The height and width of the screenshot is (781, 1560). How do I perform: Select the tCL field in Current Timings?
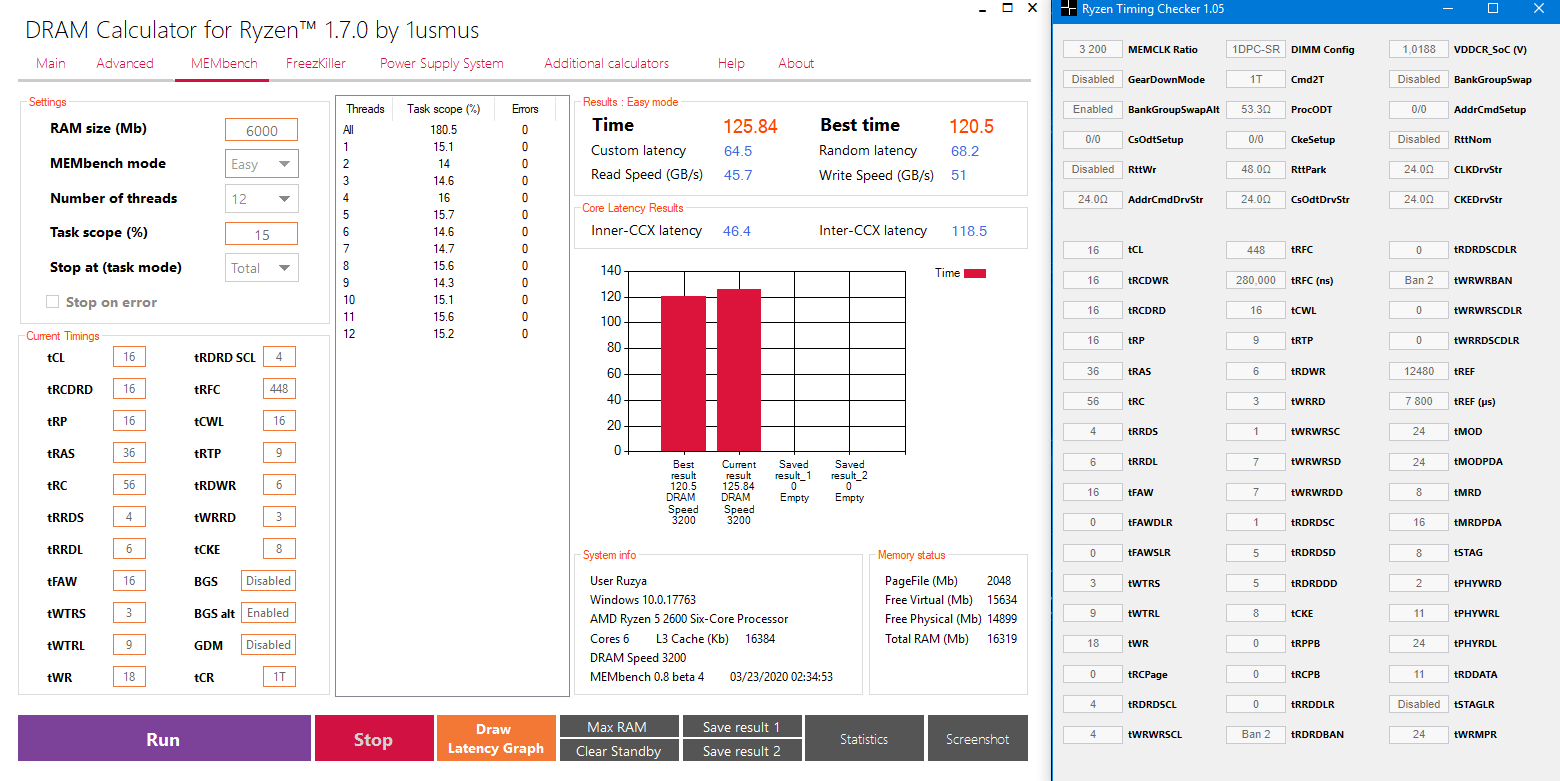(x=129, y=357)
